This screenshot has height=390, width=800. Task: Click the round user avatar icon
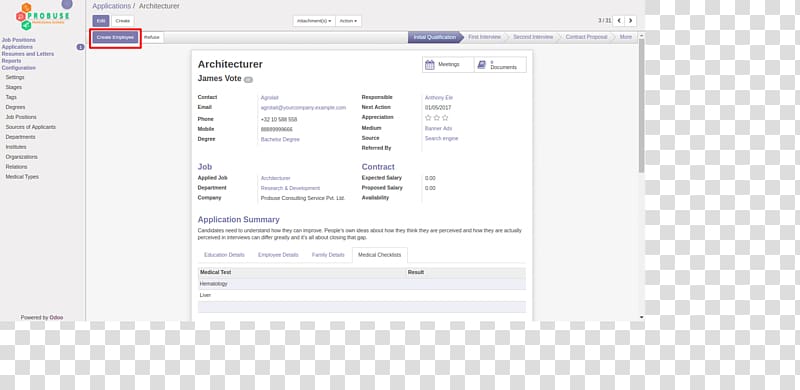click(x=67, y=4)
